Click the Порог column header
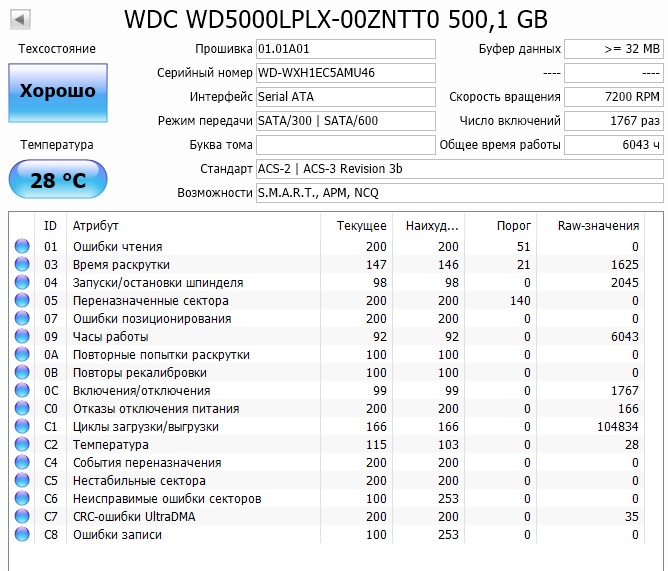Viewport: 668px width, 571px height. pos(501,225)
